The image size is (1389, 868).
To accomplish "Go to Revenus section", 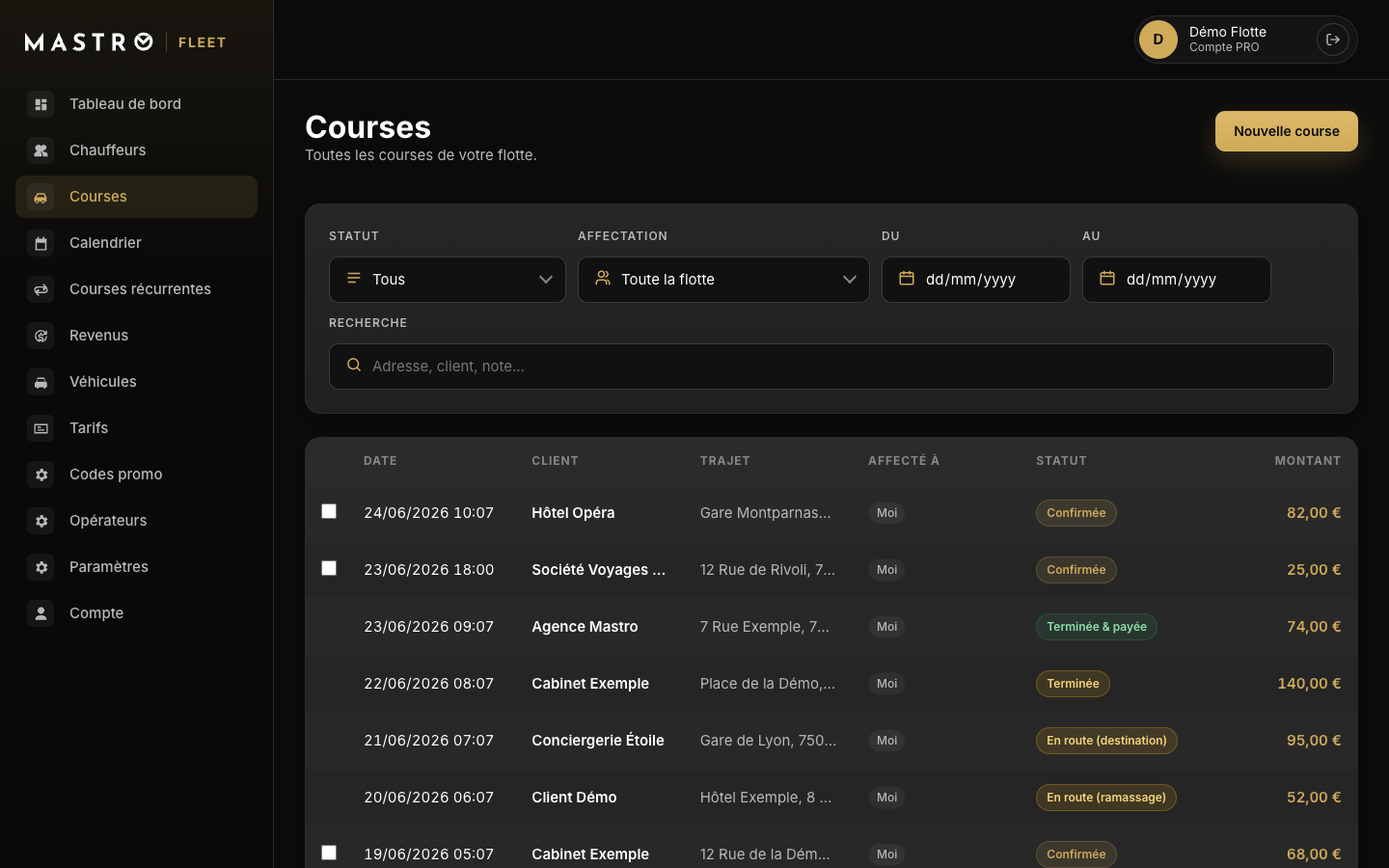I will pyautogui.click(x=136, y=336).
